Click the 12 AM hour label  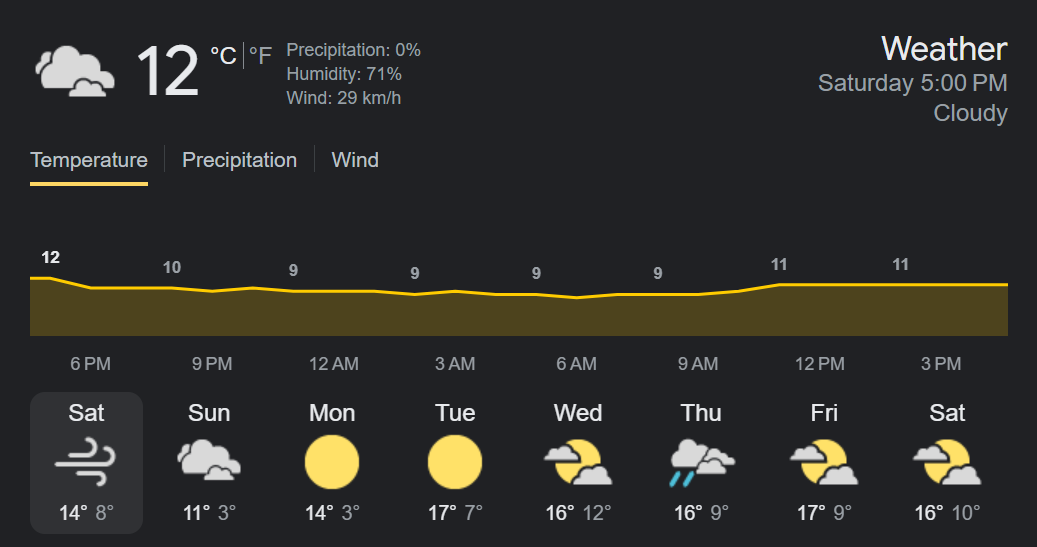pos(333,364)
